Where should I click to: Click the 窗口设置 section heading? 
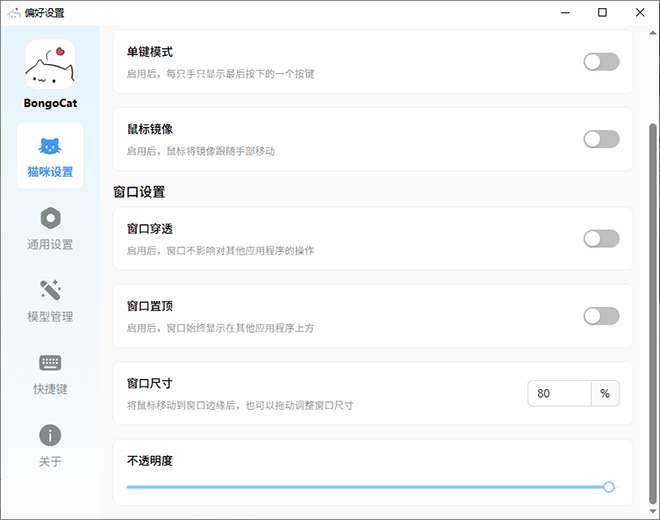point(139,192)
